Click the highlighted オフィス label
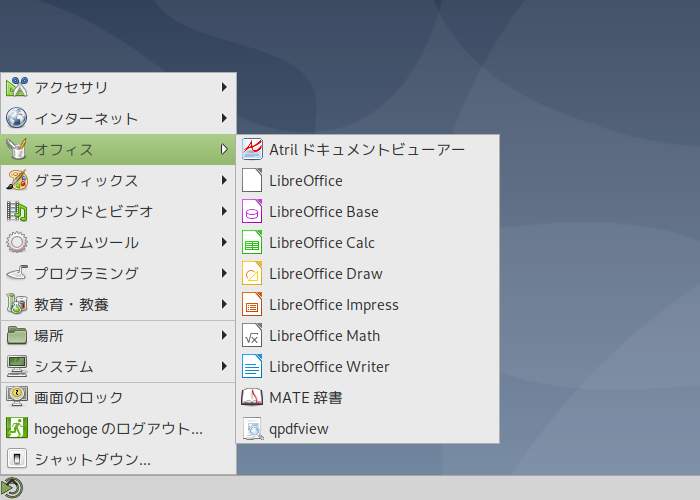This screenshot has width=700, height=500. [x=64, y=149]
